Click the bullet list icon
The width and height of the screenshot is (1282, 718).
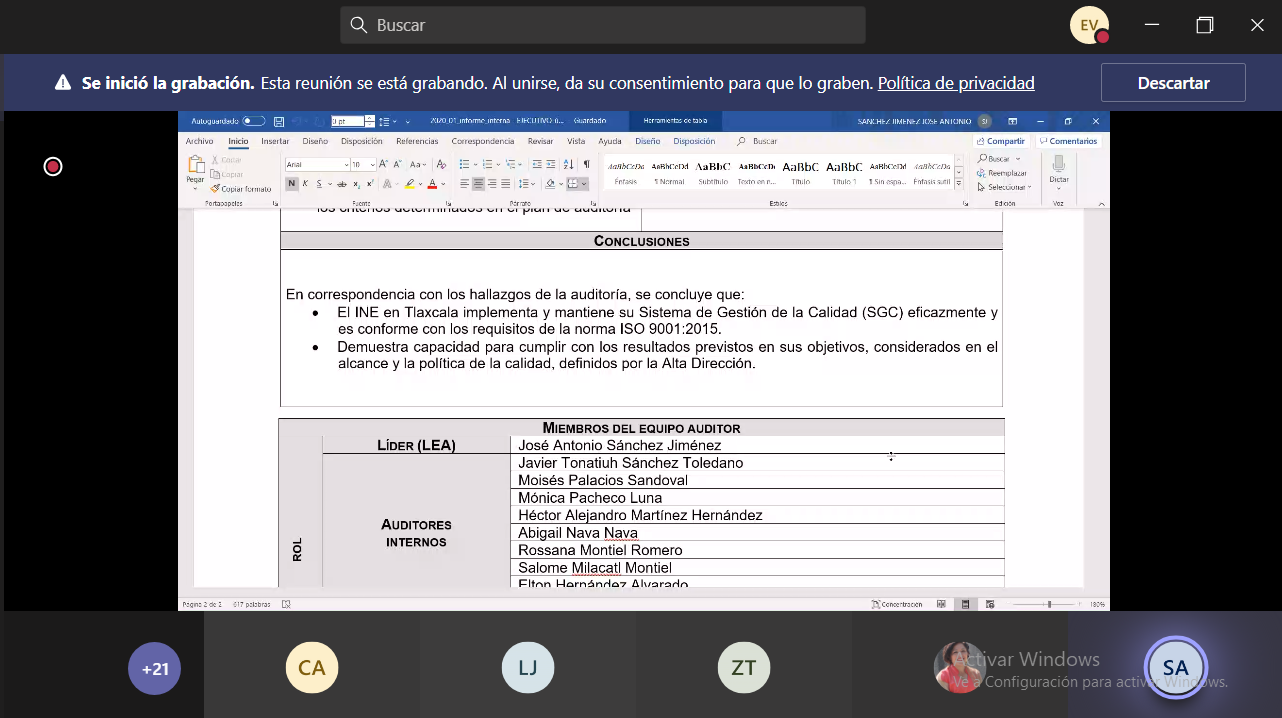464,164
